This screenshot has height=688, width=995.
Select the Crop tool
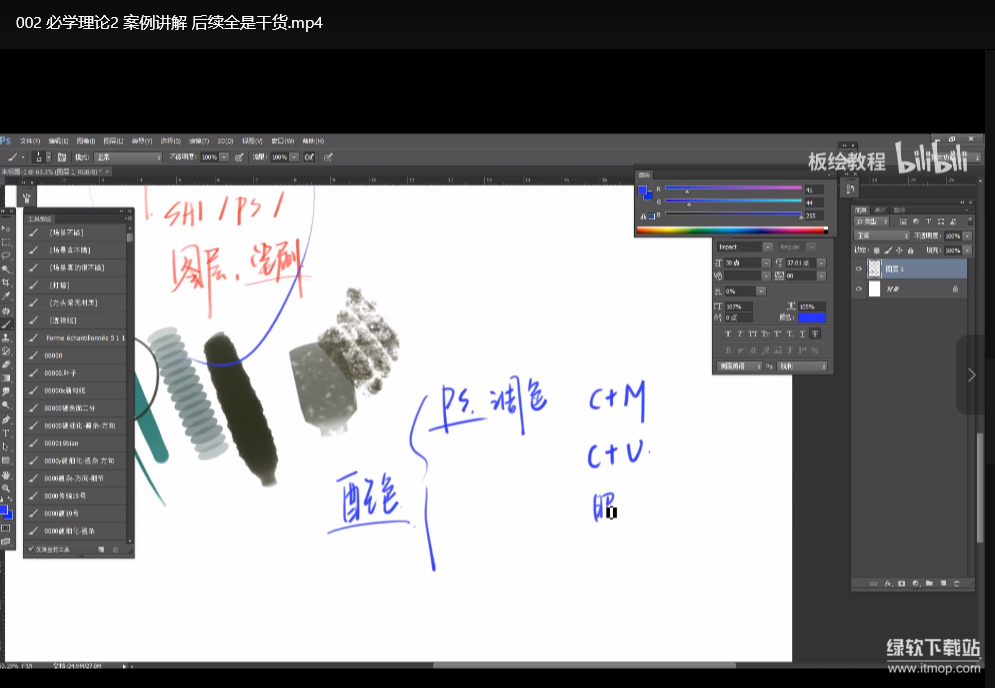click(6, 282)
